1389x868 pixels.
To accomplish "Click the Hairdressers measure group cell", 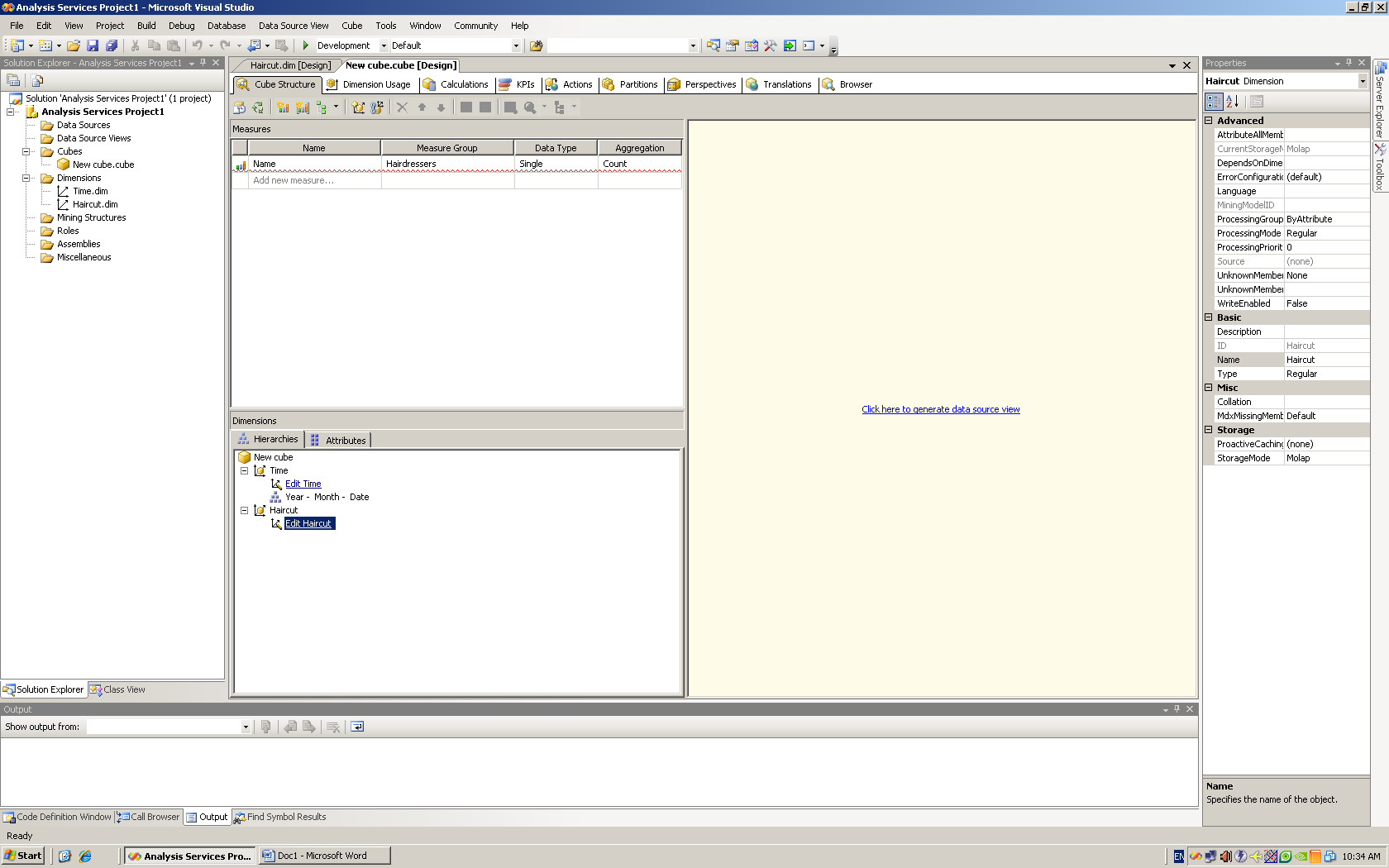I will pyautogui.click(x=447, y=164).
